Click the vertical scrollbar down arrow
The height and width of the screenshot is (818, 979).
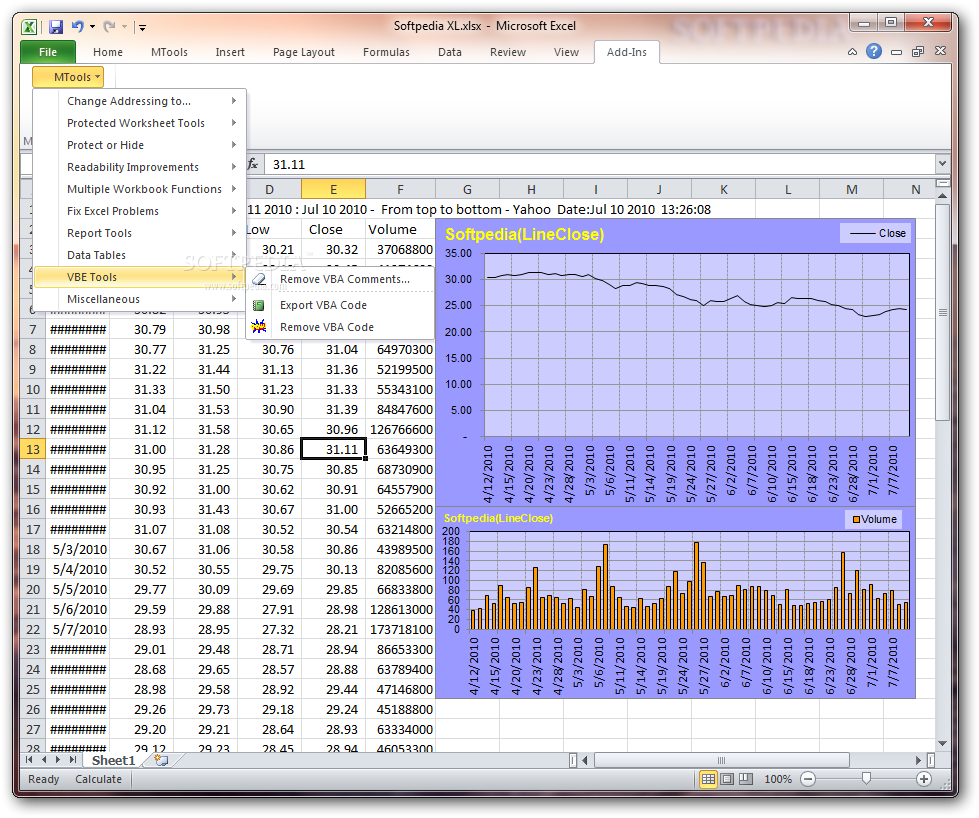point(943,744)
